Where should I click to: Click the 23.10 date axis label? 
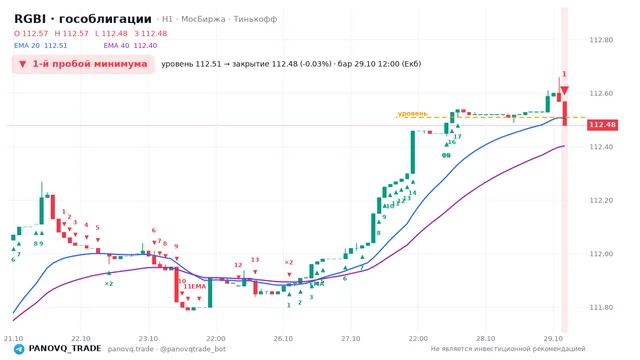148,339
